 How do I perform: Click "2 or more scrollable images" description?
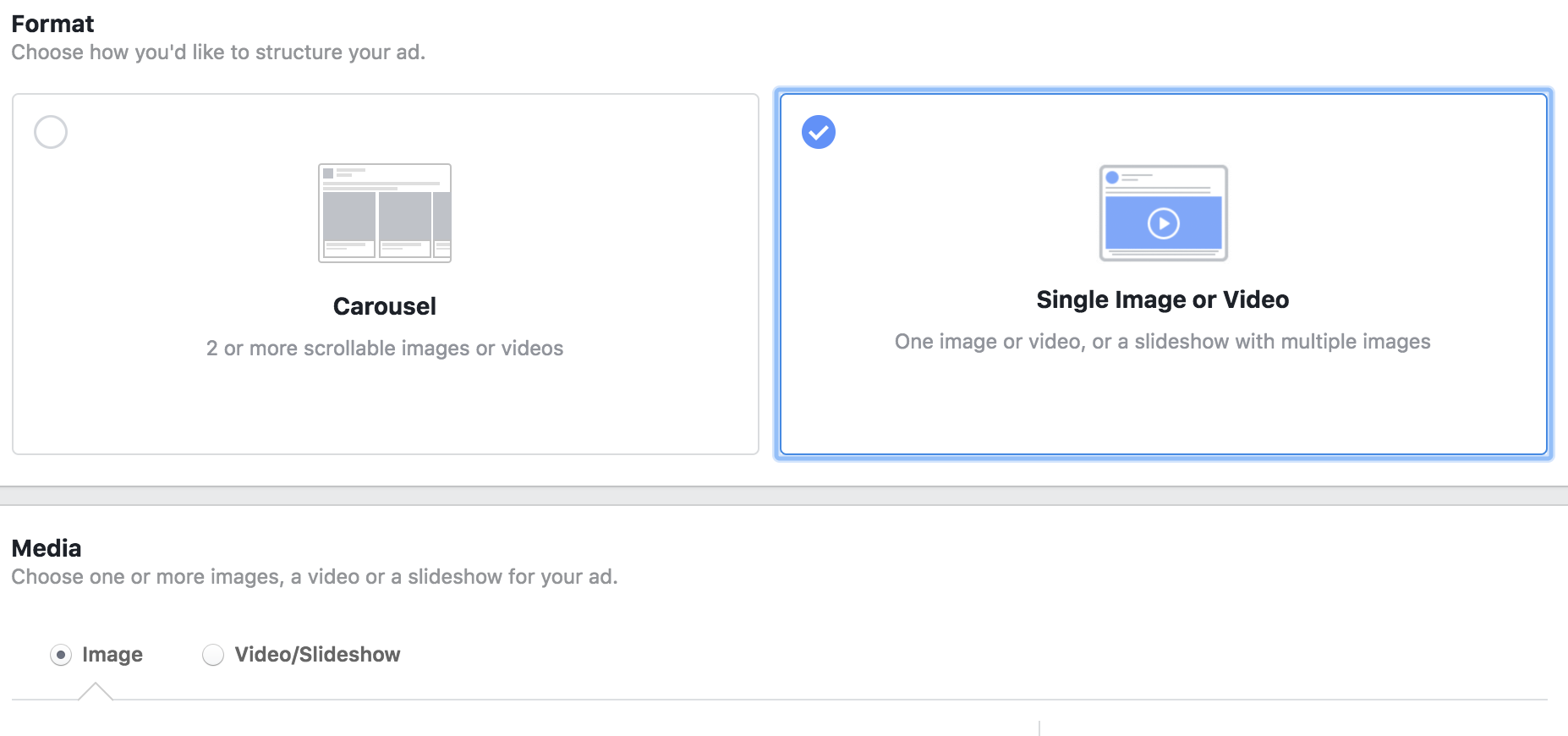click(x=385, y=349)
